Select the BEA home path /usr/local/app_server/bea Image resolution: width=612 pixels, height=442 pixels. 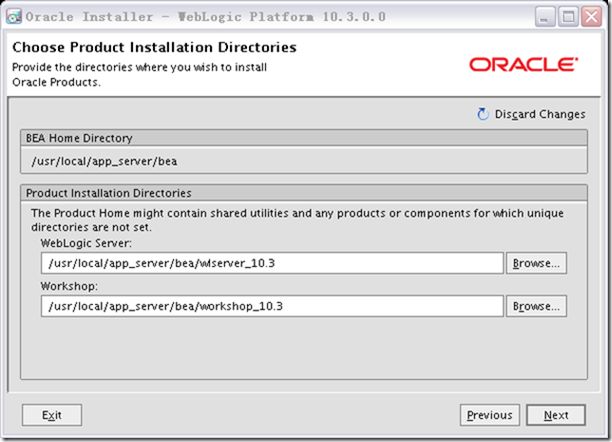pyautogui.click(x=104, y=161)
